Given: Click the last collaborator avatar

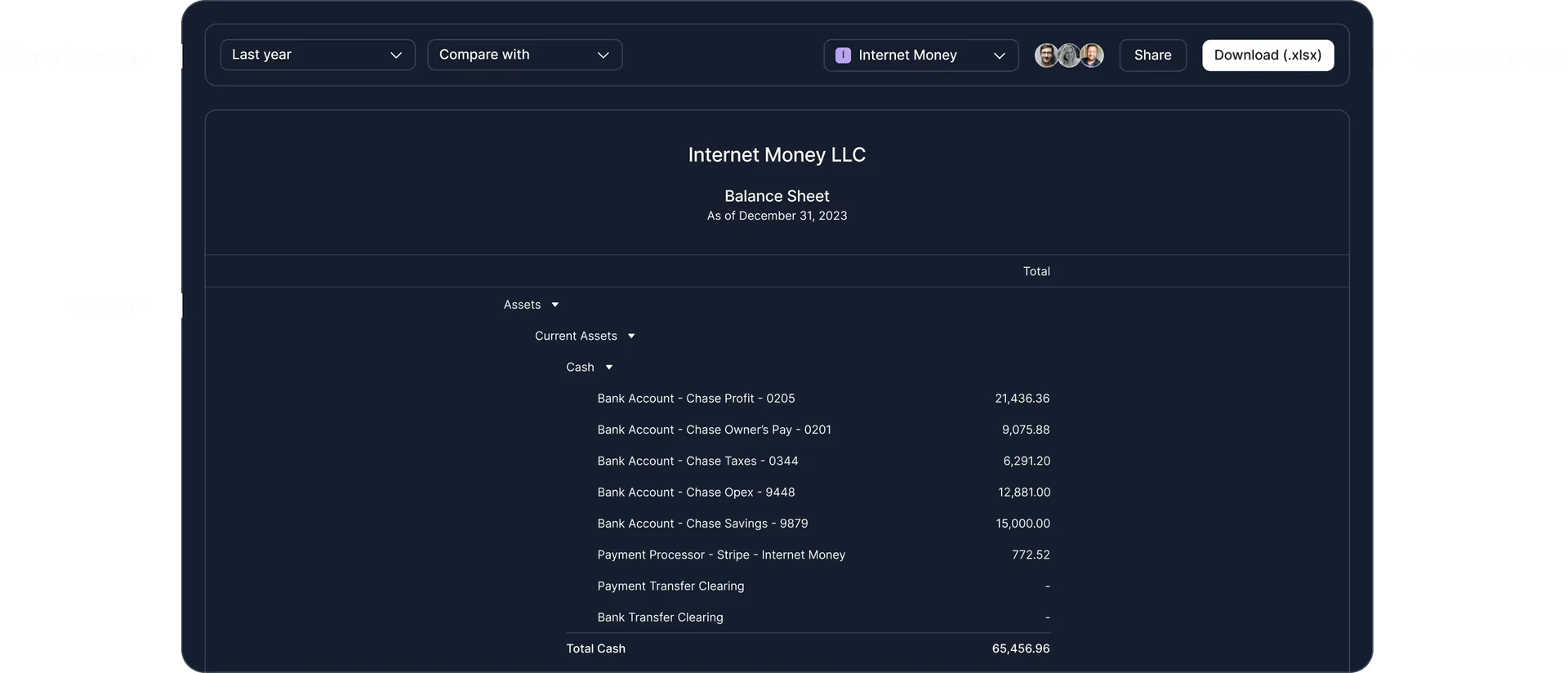Looking at the screenshot, I should point(1092,56).
